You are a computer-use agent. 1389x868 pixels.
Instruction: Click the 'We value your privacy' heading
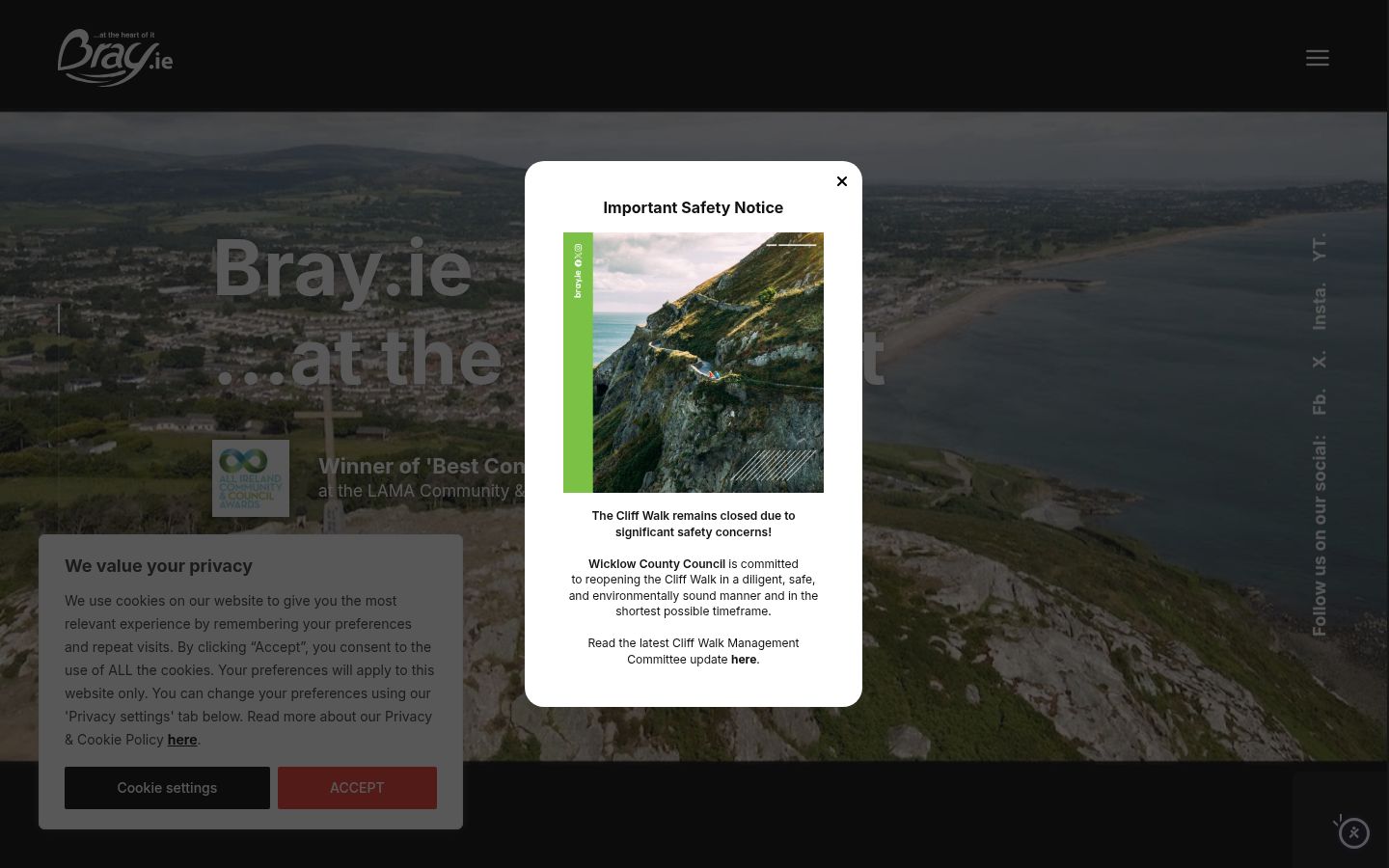[x=158, y=566]
